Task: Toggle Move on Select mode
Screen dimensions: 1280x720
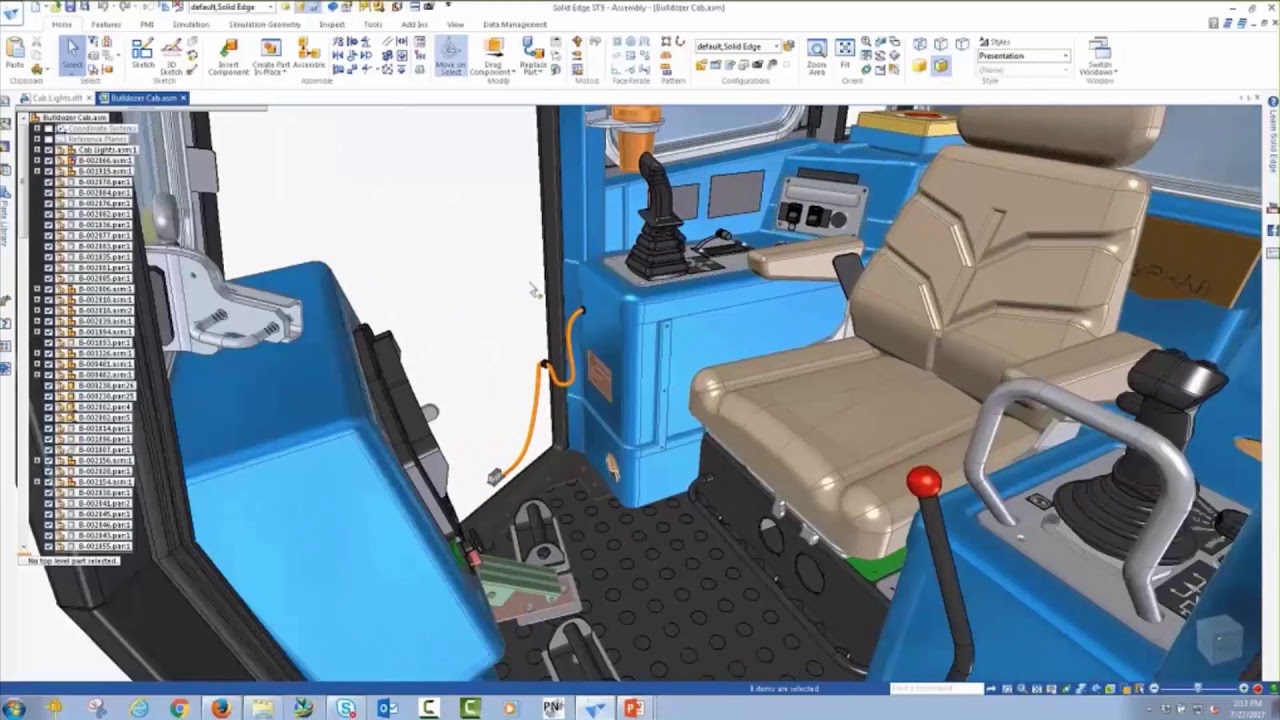Action: coord(450,57)
